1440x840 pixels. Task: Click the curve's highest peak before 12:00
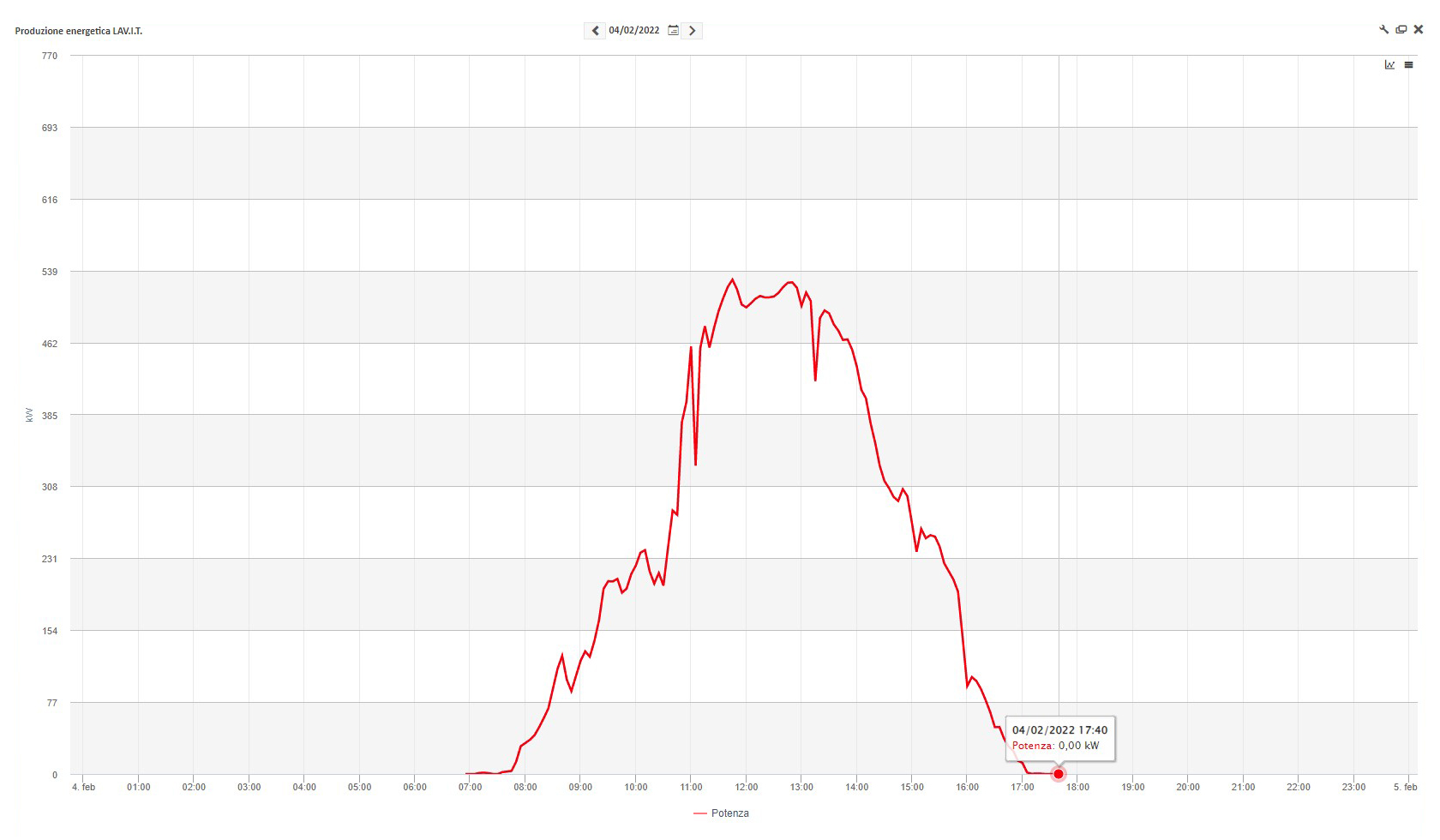pos(732,279)
